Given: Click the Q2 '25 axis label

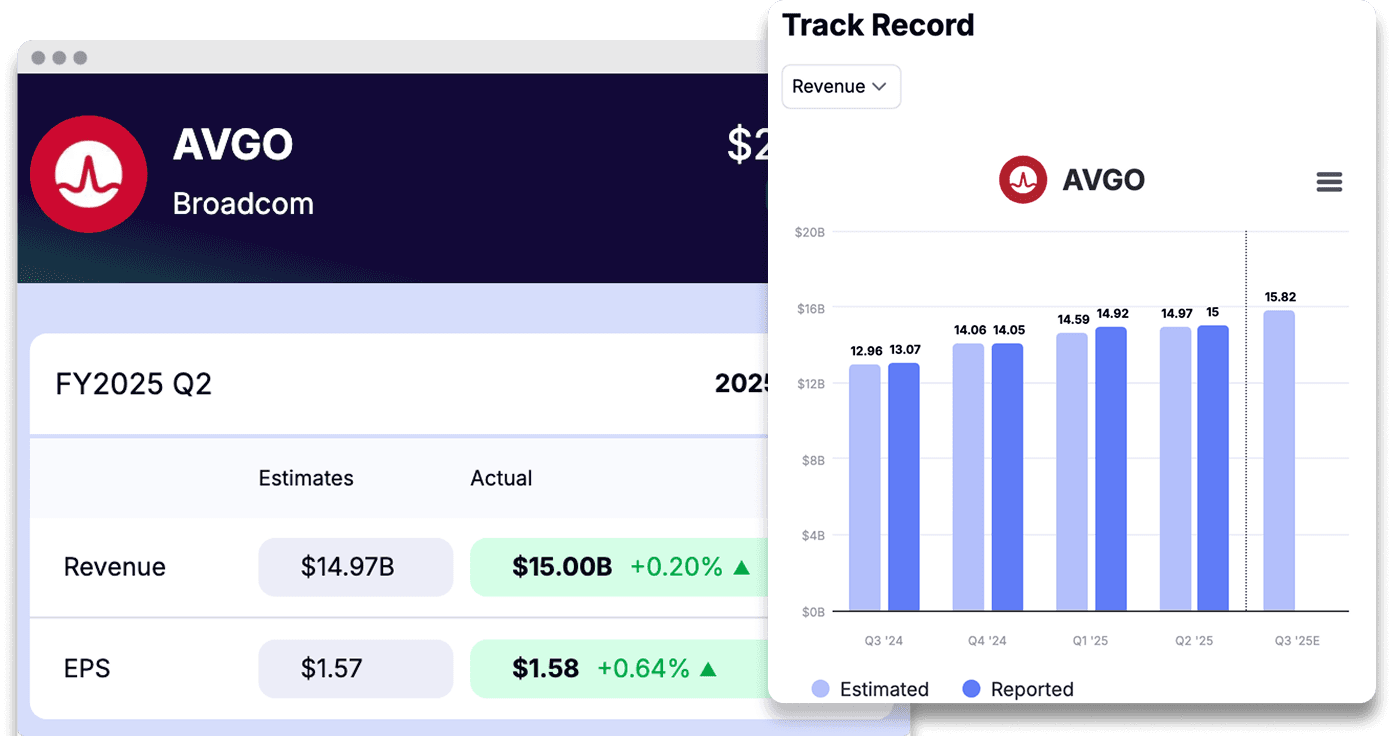Looking at the screenshot, I should click(1194, 640).
